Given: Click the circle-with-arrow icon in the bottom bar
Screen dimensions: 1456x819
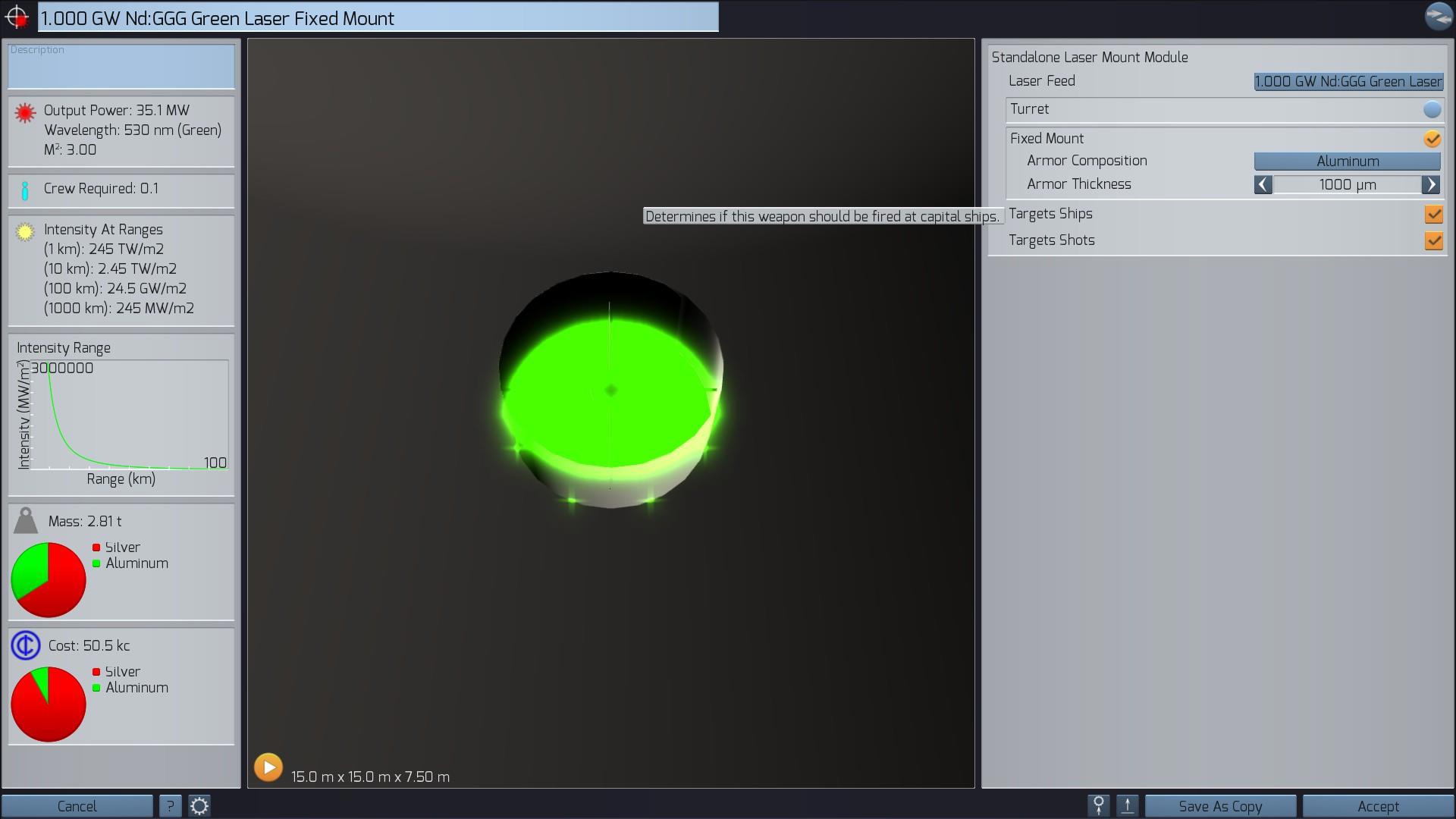Looking at the screenshot, I should point(1098,805).
